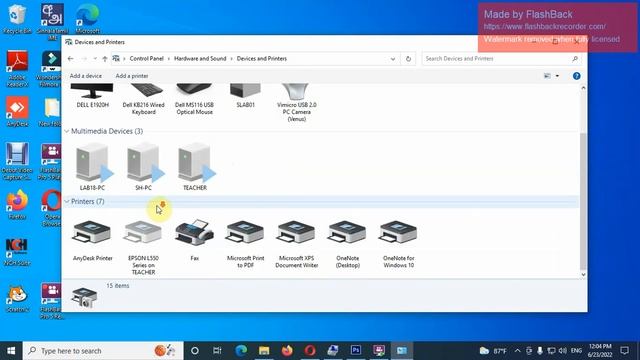This screenshot has height=360, width=640.
Task: Open the view options dropdown arrow
Action: pyautogui.click(x=557, y=76)
